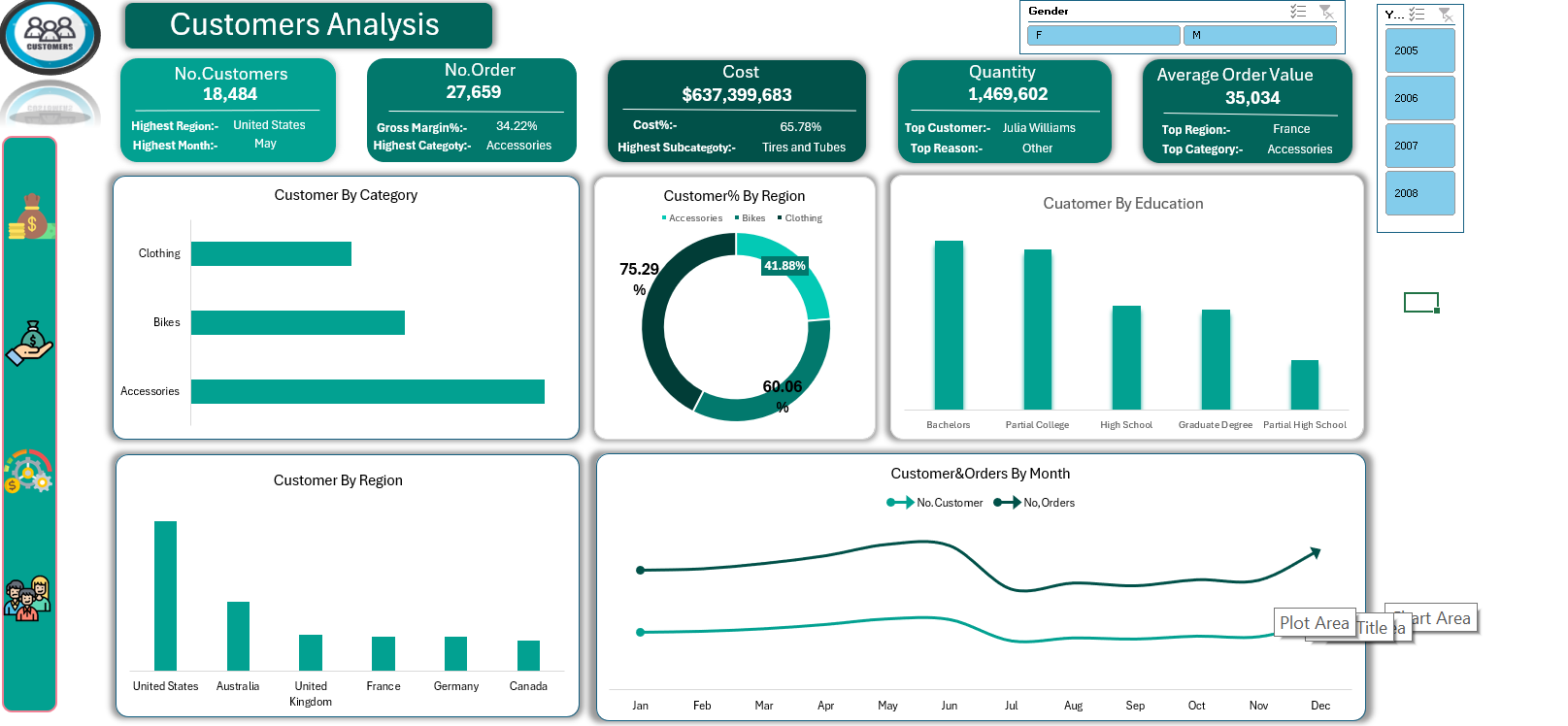
Task: Select the gears performance sidebar icon
Action: (x=29, y=472)
